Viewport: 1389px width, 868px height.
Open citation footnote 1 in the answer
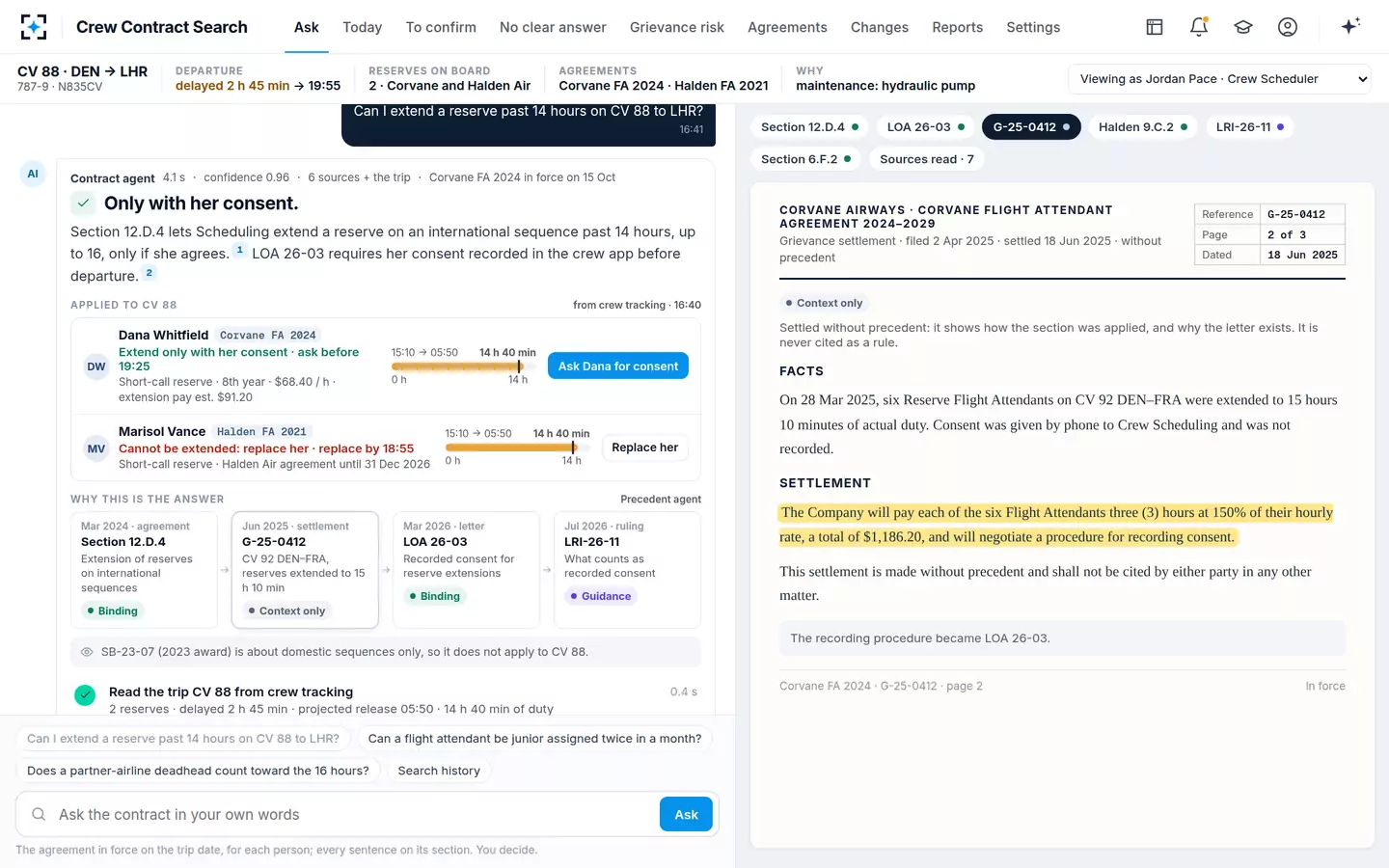click(240, 250)
